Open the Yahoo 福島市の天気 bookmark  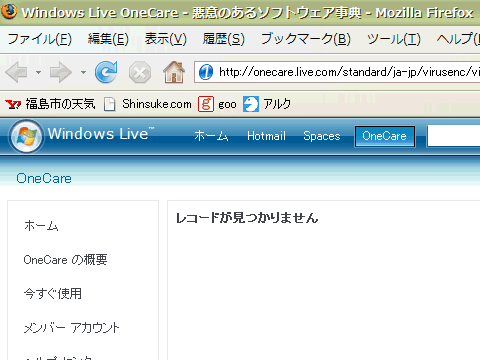pyautogui.click(x=50, y=104)
